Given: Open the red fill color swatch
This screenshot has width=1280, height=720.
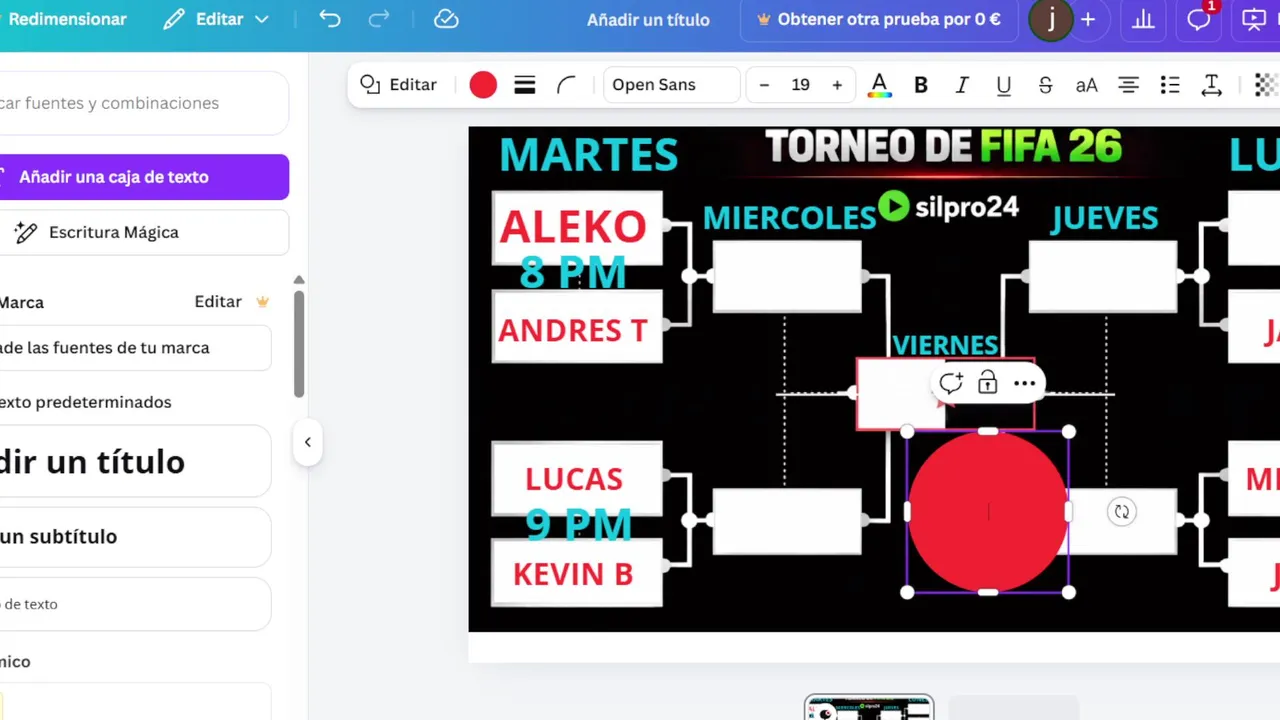Looking at the screenshot, I should click(483, 85).
